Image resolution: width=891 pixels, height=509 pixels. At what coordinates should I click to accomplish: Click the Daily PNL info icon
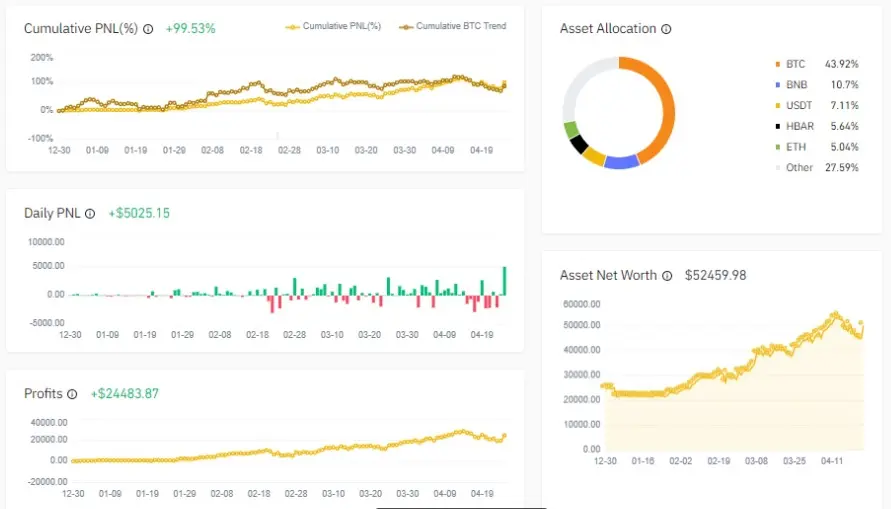(90, 214)
